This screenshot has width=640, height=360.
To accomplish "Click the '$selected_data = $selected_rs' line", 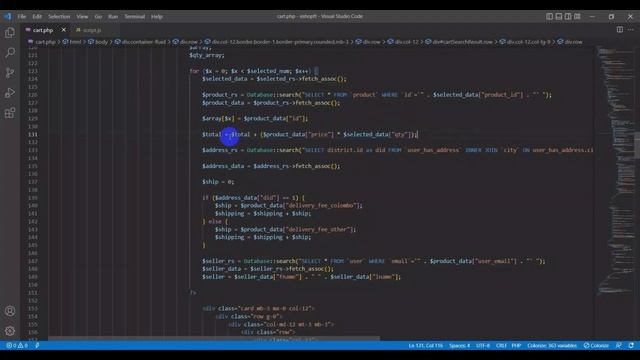I will 274,79.
